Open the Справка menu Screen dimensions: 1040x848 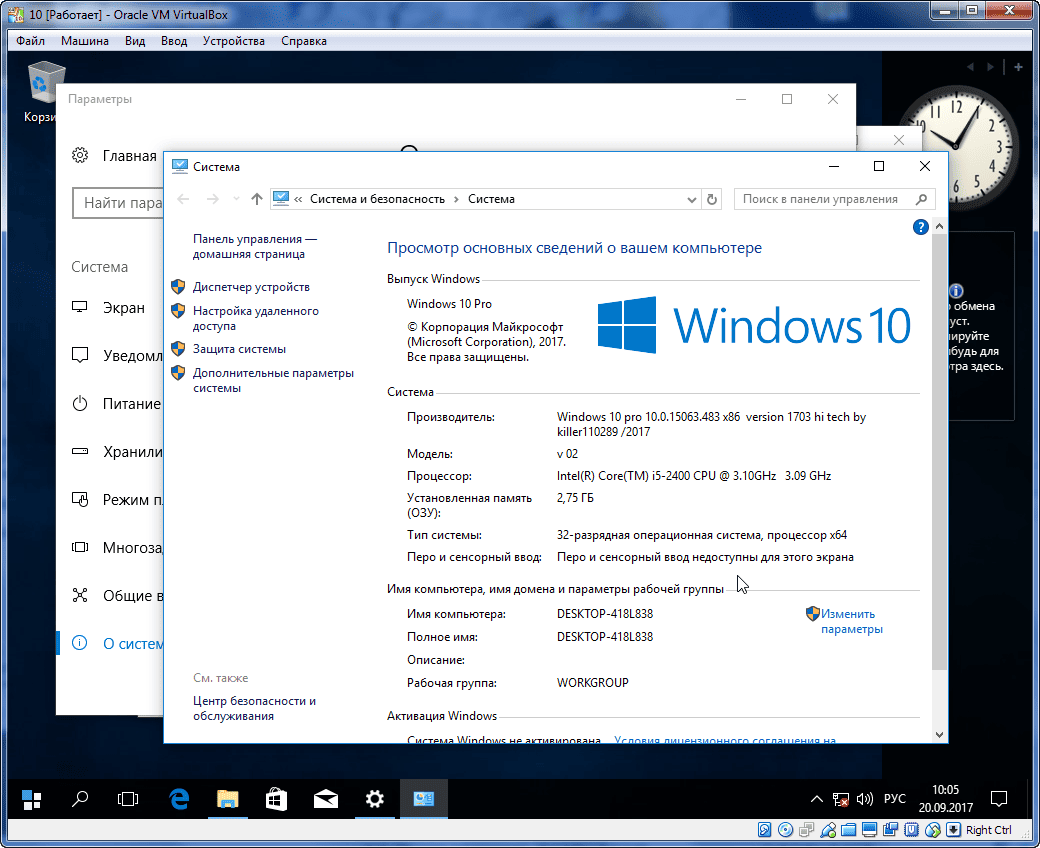tap(304, 41)
